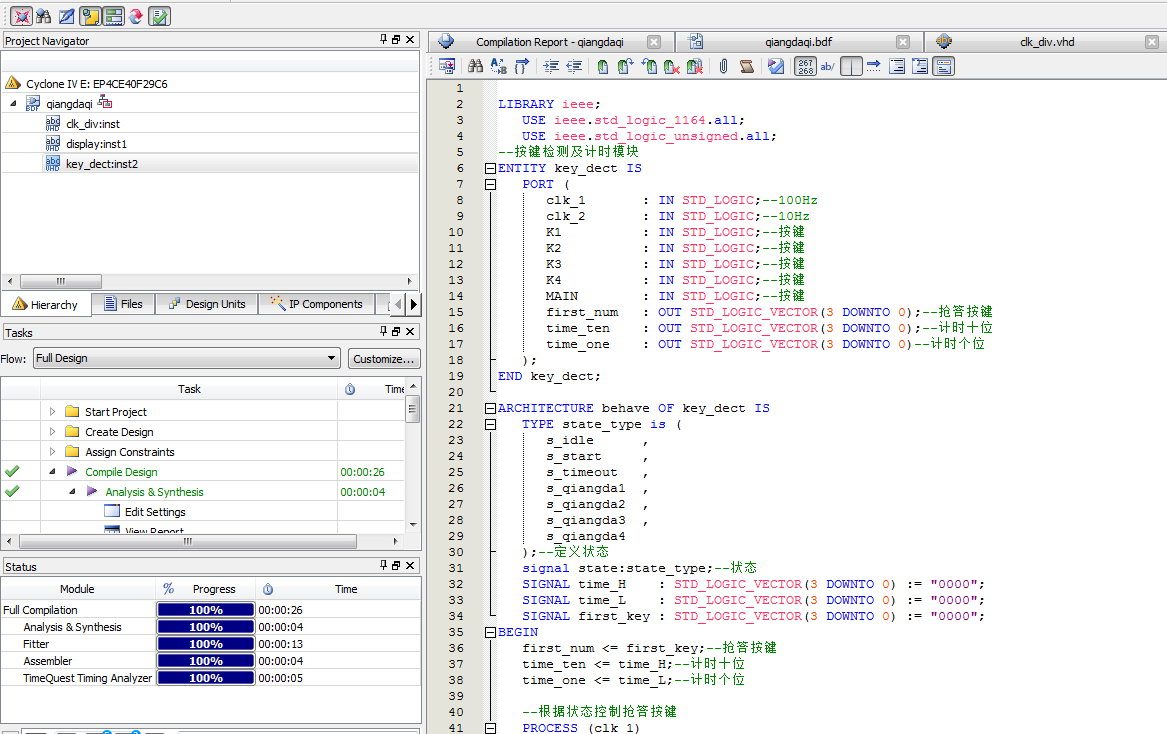Close the Compilation Report tab
Viewport: 1167px width, 734px height.
(x=654, y=42)
